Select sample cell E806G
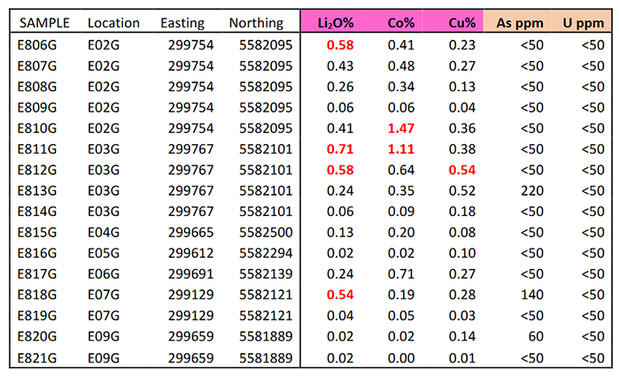Image resolution: width=620 pixels, height=377 pixels. [x=37, y=45]
